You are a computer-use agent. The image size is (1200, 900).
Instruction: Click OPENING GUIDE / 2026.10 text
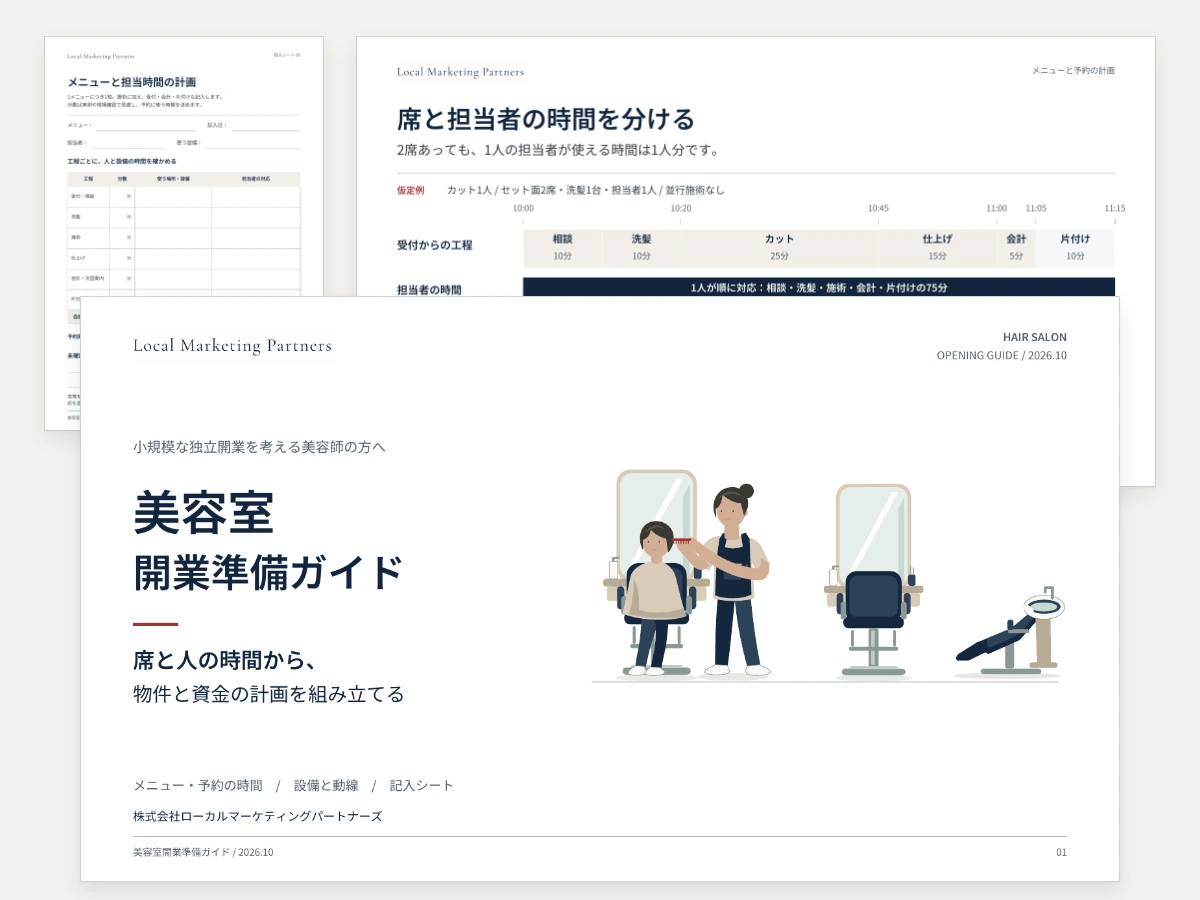[x=1002, y=356]
